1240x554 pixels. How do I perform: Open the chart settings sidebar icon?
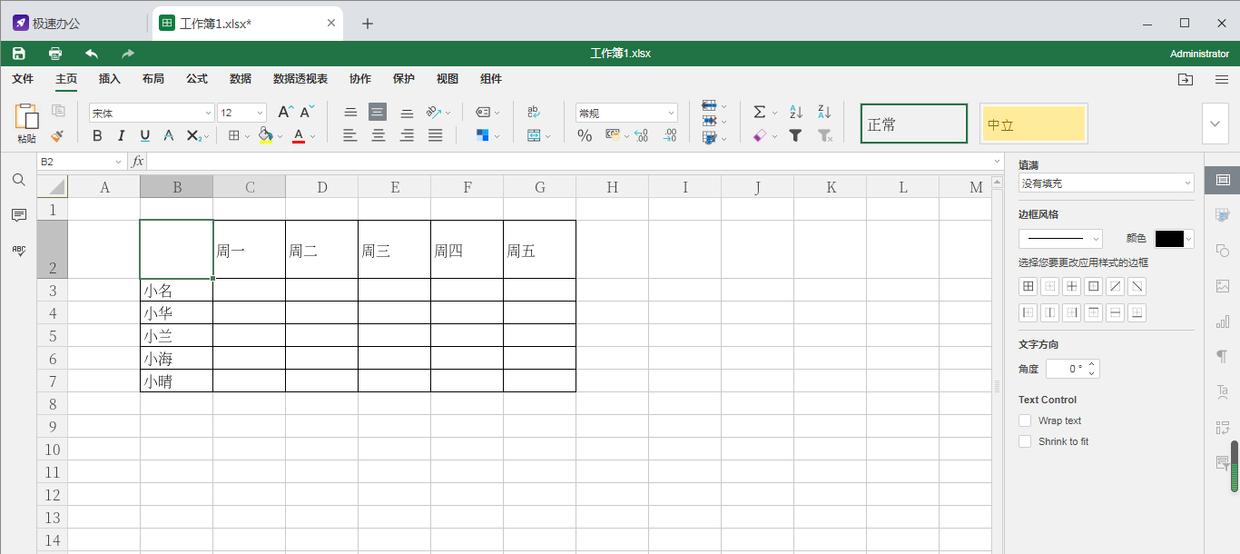point(1222,321)
